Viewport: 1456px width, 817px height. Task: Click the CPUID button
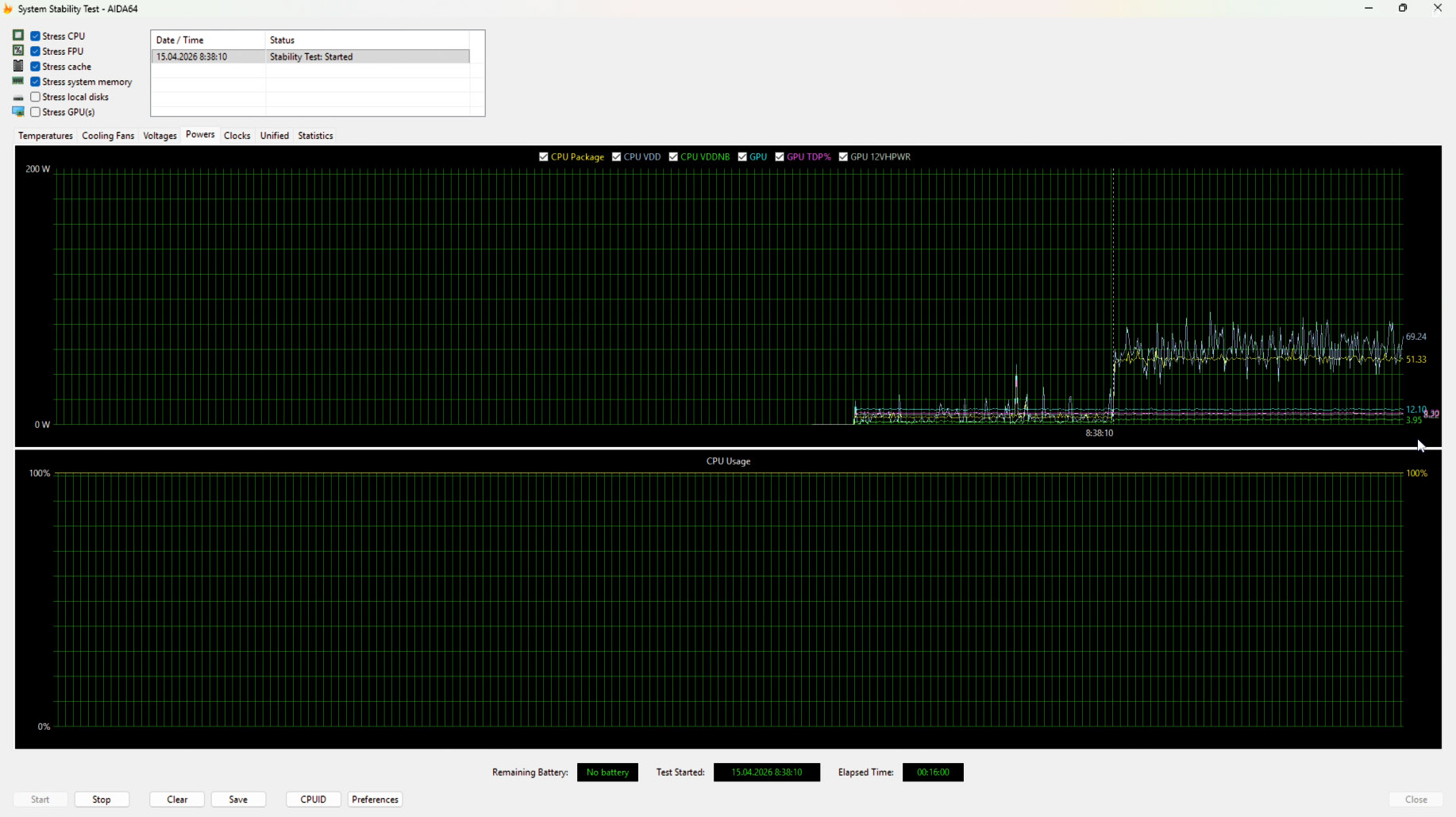314,800
